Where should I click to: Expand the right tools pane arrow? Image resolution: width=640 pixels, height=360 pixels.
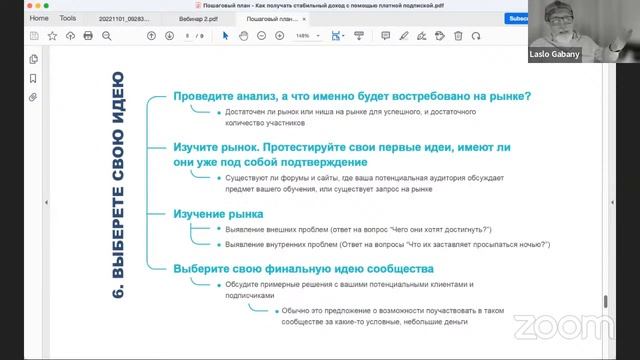(612, 202)
